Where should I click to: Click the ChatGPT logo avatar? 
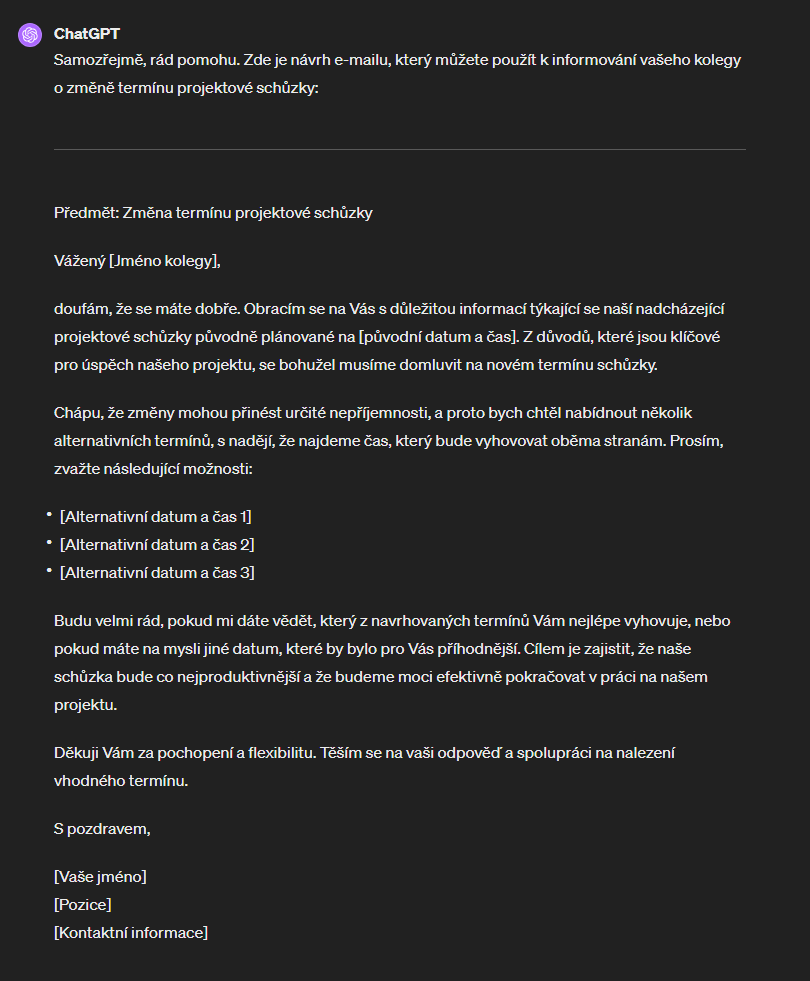[x=30, y=35]
